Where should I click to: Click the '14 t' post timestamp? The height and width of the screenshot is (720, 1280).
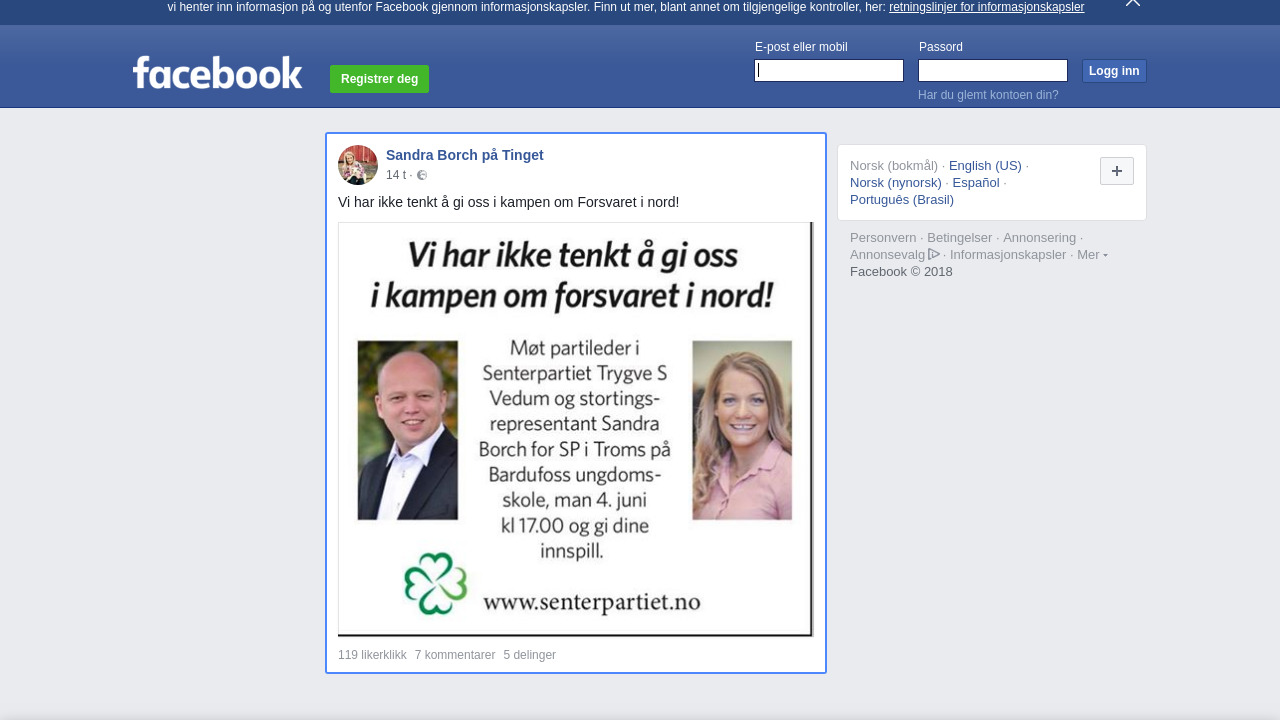click(396, 175)
